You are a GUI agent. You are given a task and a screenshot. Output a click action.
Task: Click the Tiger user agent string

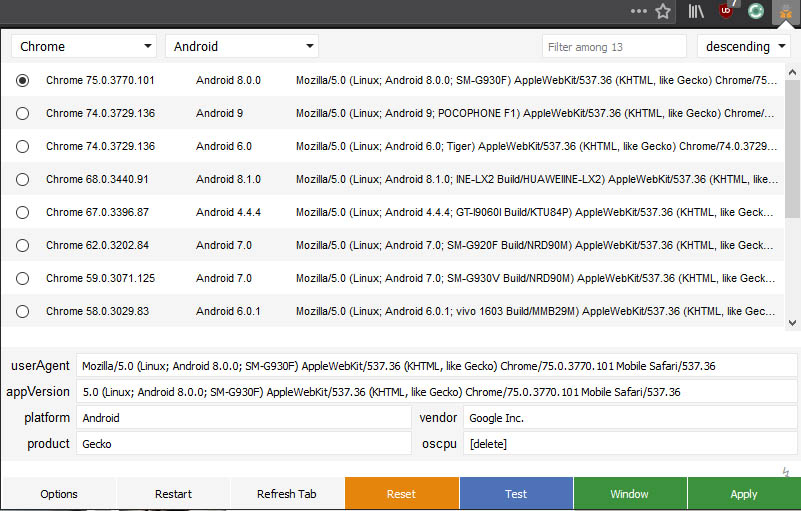(536, 146)
